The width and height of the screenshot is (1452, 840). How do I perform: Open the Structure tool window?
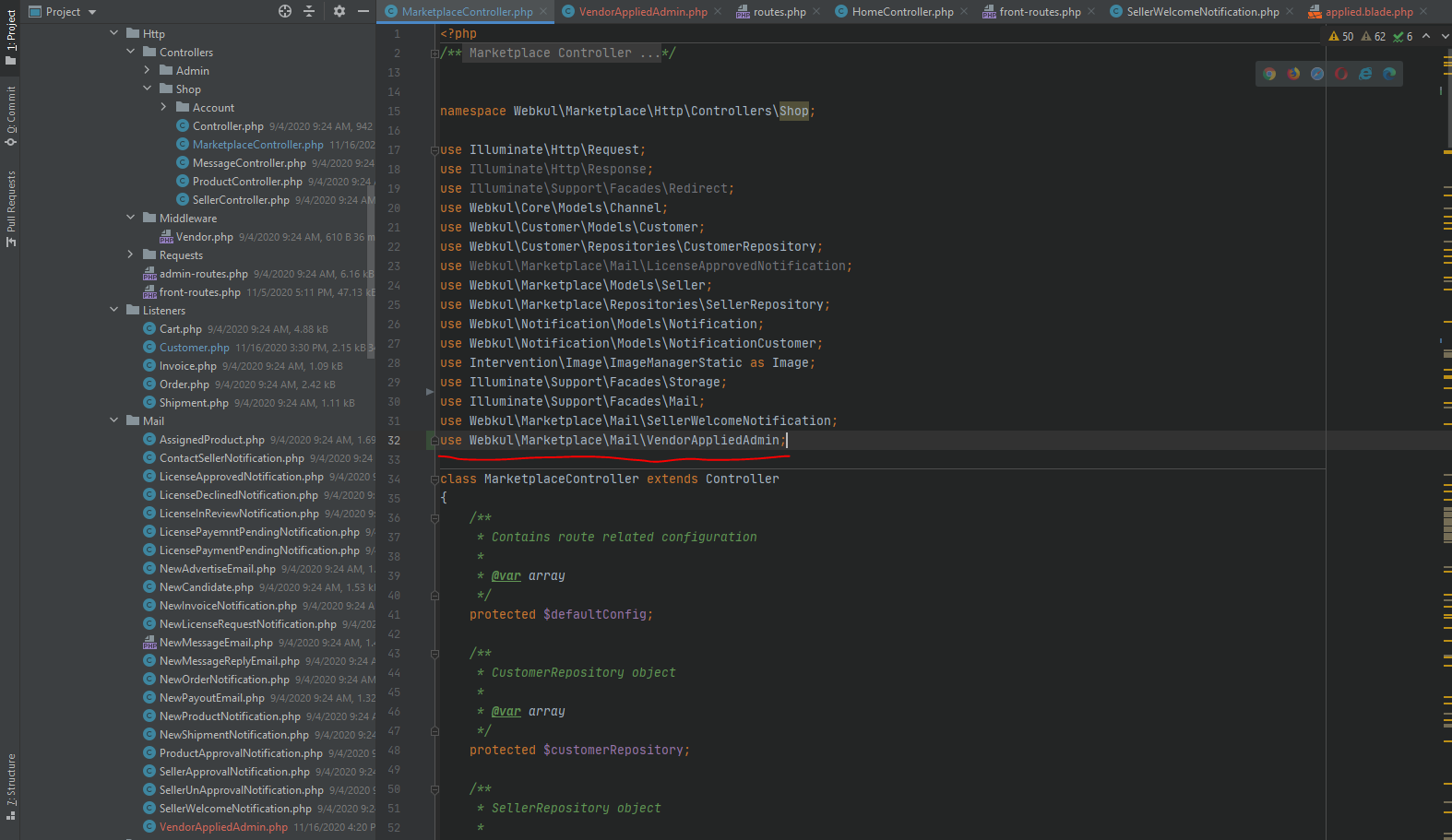11,787
